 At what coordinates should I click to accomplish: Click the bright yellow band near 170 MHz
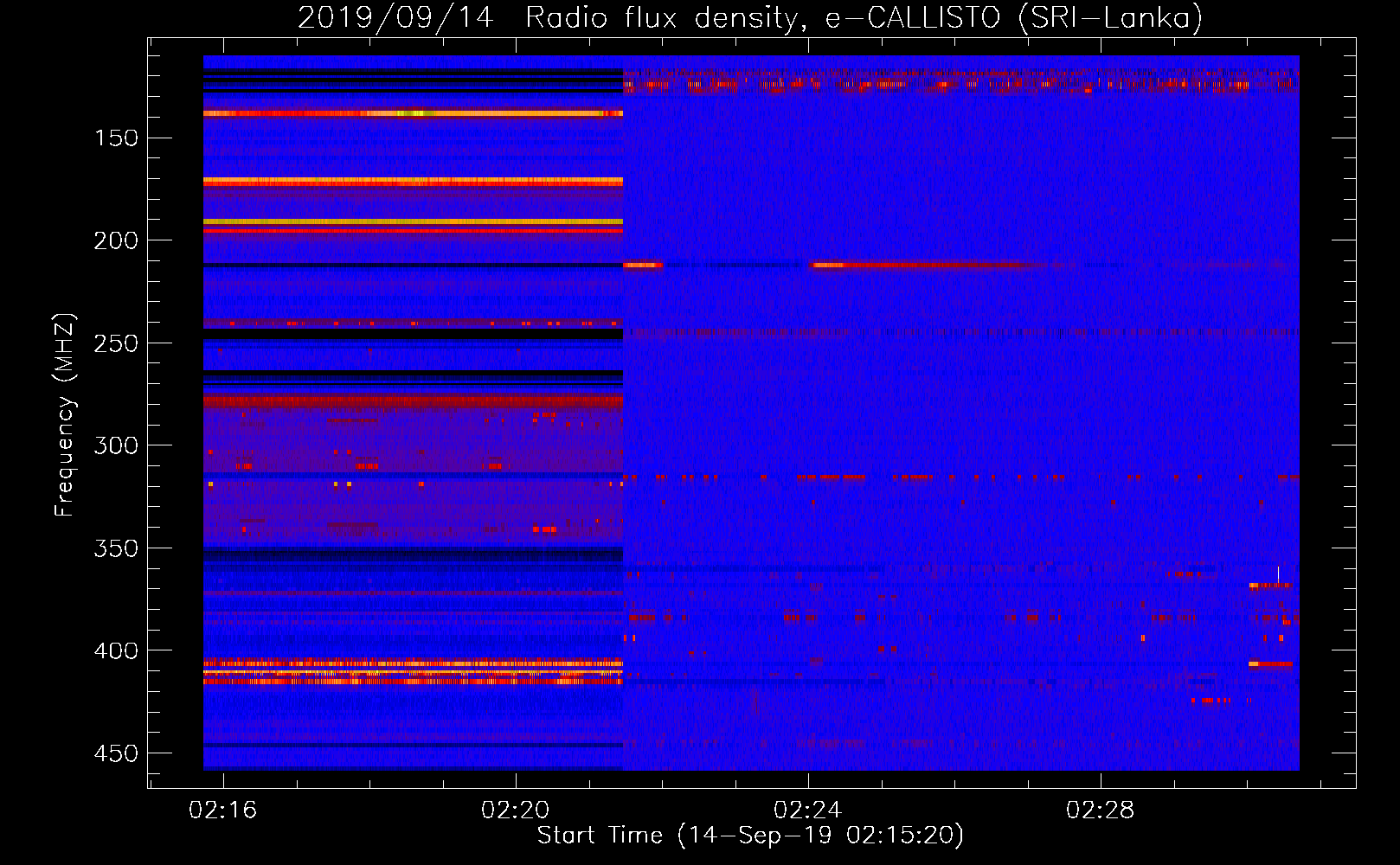click(413, 182)
